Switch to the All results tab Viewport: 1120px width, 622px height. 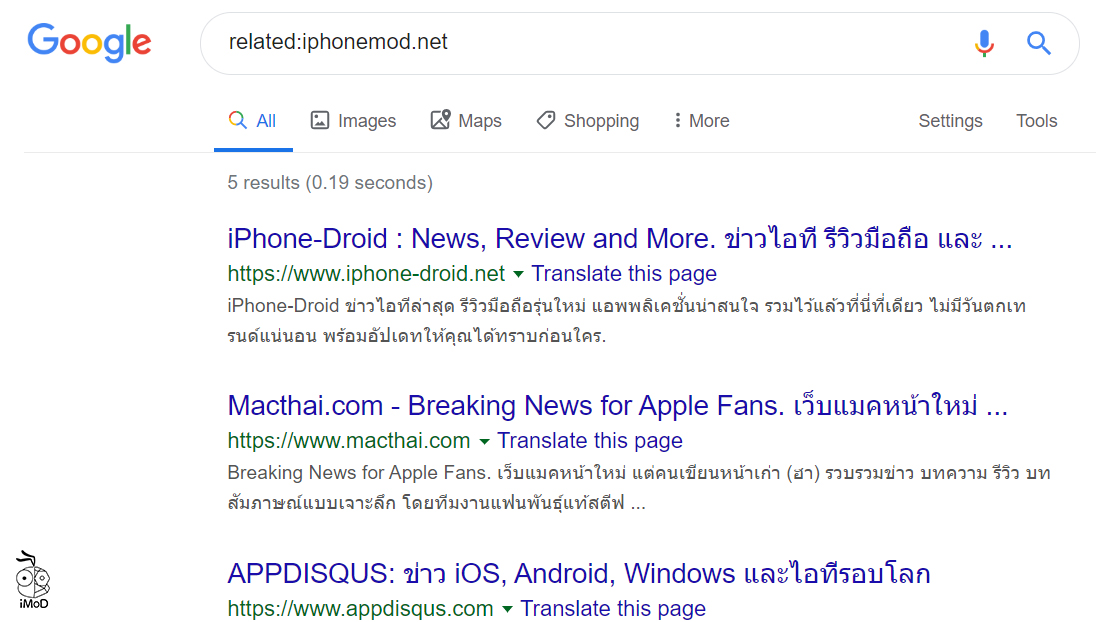254,120
